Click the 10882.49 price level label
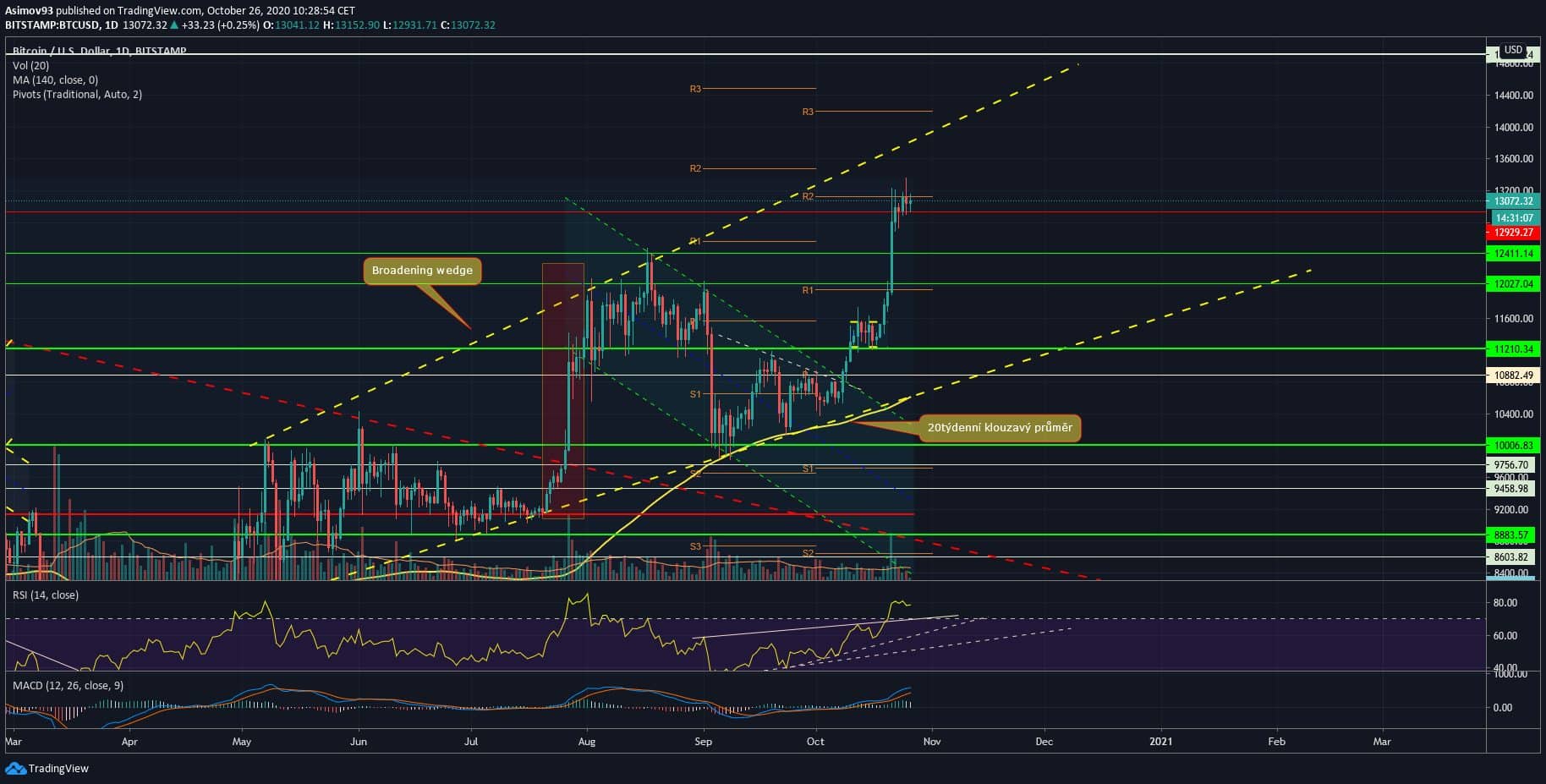The height and width of the screenshot is (784, 1546). pyautogui.click(x=1512, y=376)
